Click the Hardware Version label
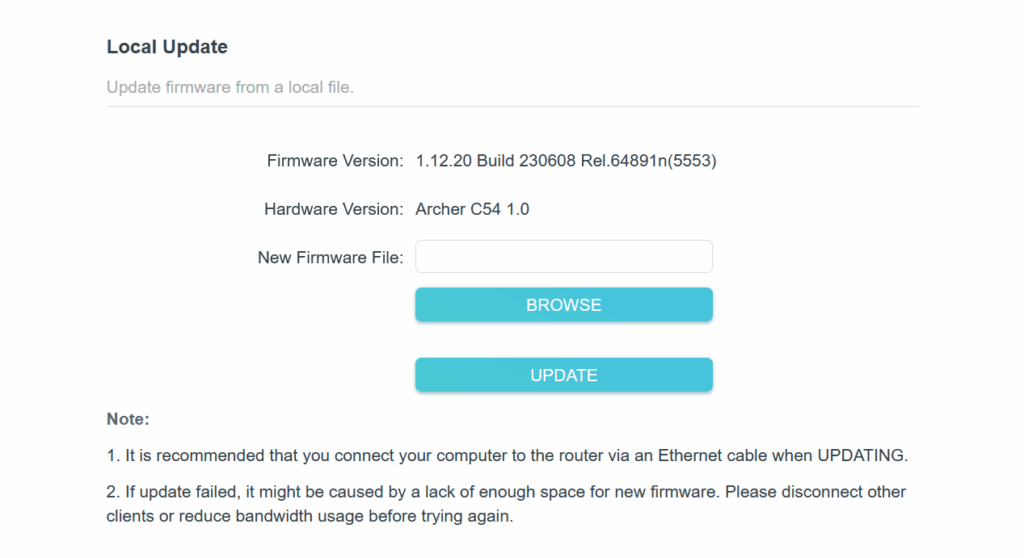 [333, 209]
